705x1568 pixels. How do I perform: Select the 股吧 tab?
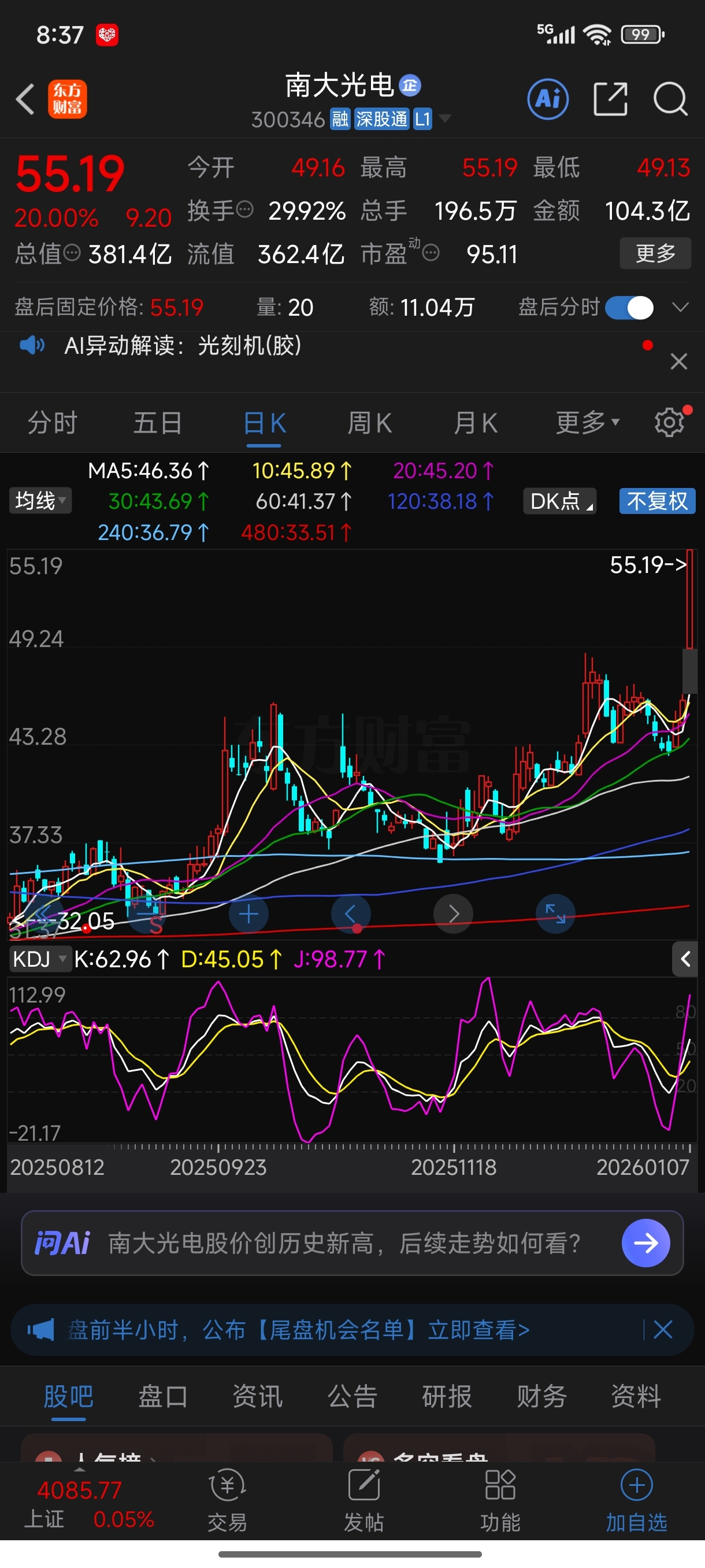click(x=68, y=1396)
